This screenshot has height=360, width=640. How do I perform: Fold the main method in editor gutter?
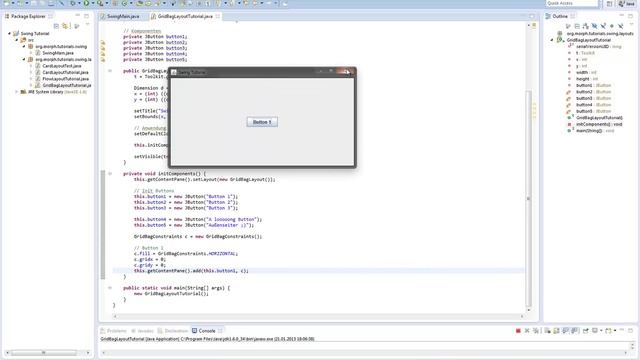110,288
